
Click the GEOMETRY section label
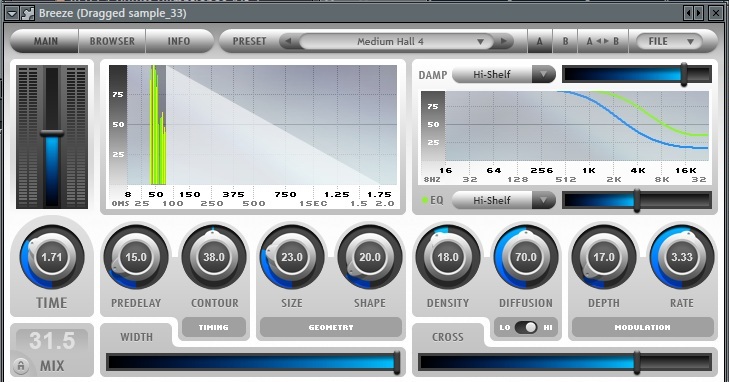331,328
